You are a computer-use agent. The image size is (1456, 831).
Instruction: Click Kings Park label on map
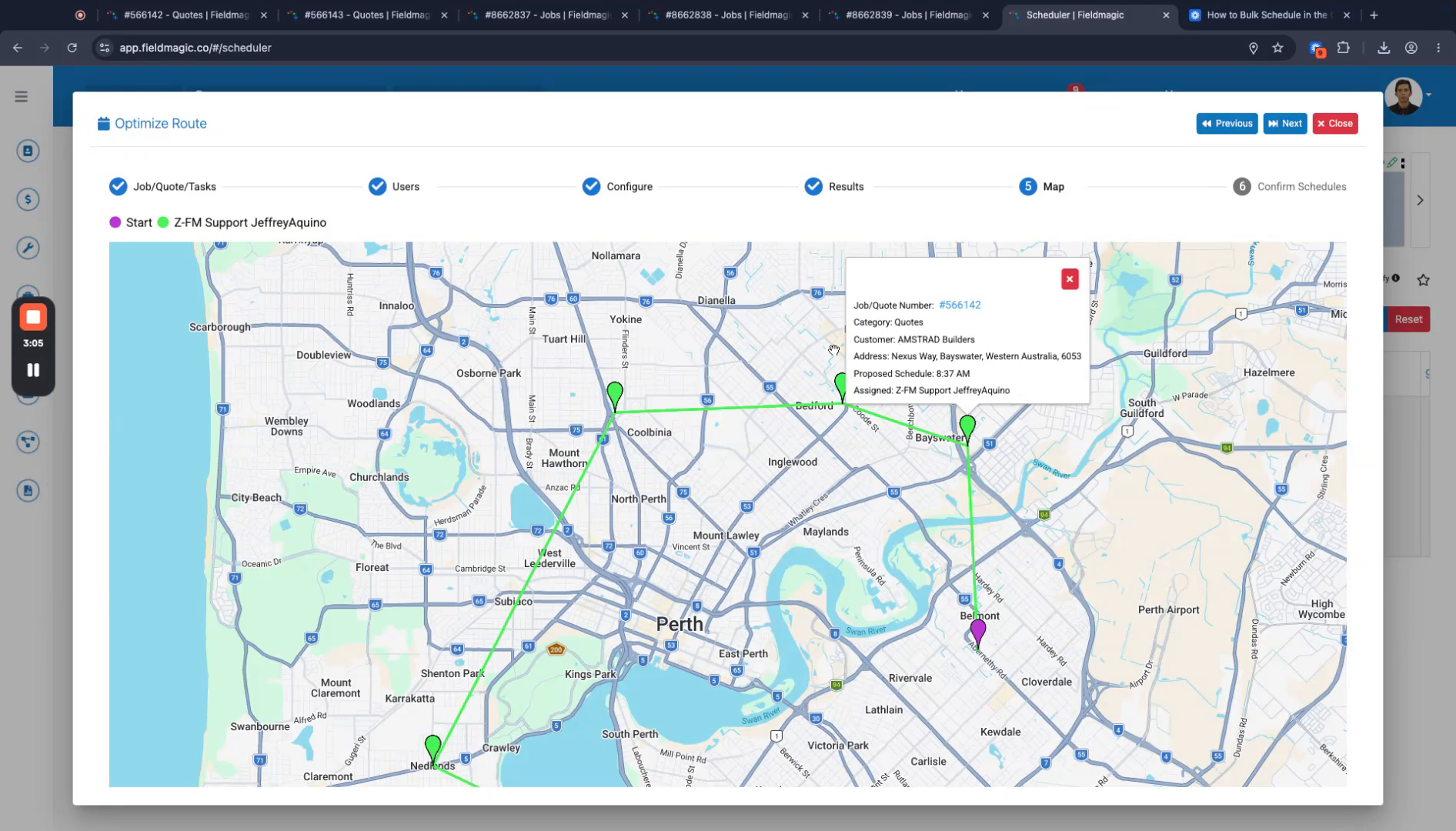[x=590, y=674]
